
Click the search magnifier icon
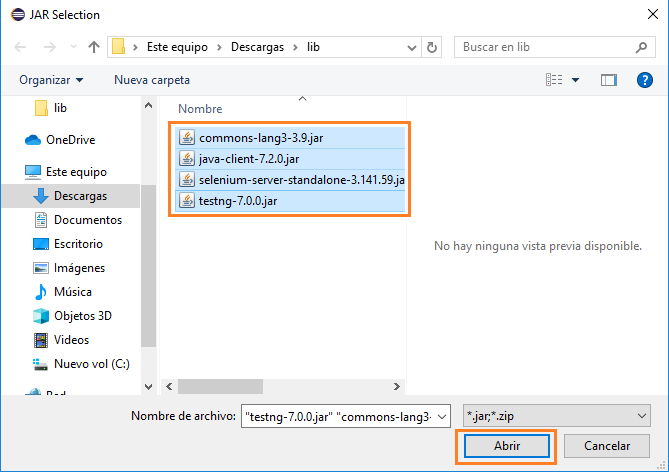click(641, 47)
